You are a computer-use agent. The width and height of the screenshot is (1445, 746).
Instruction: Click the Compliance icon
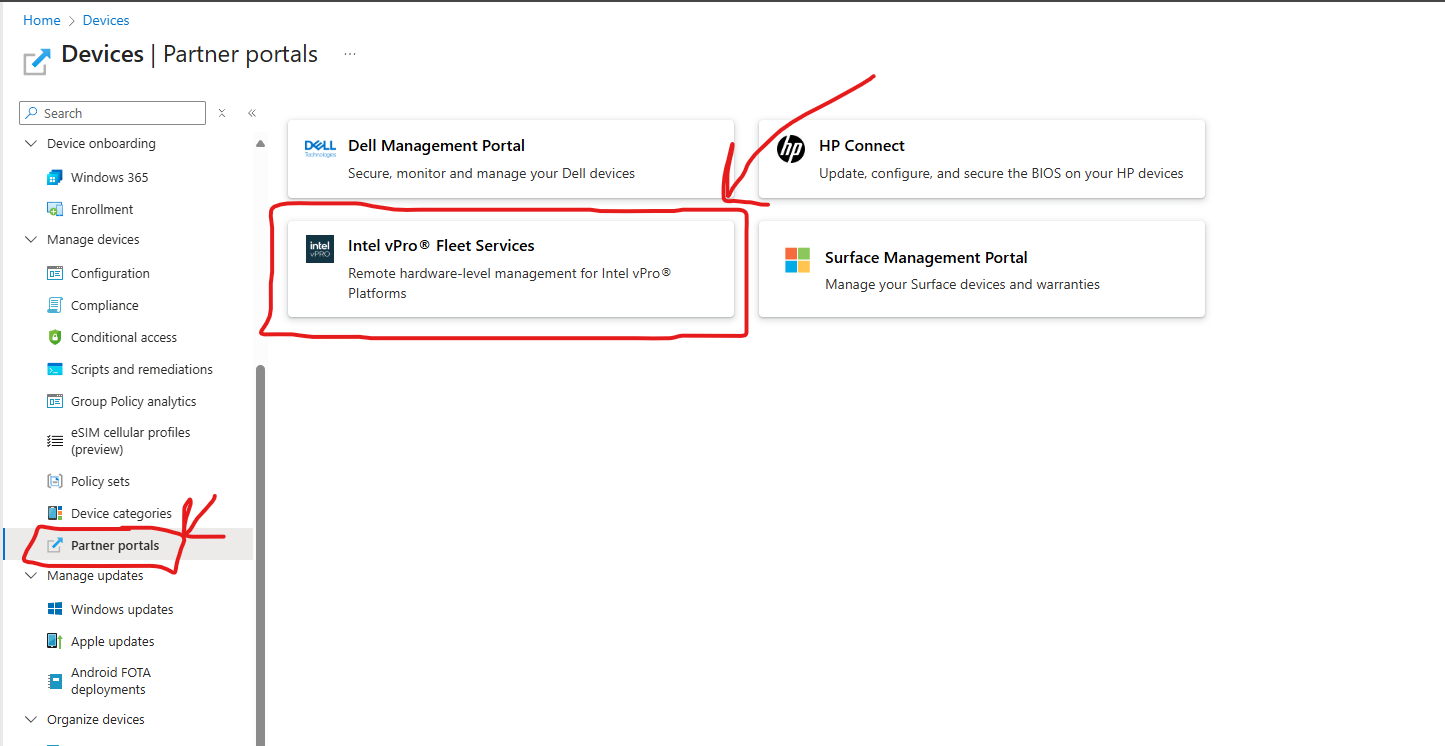55,305
